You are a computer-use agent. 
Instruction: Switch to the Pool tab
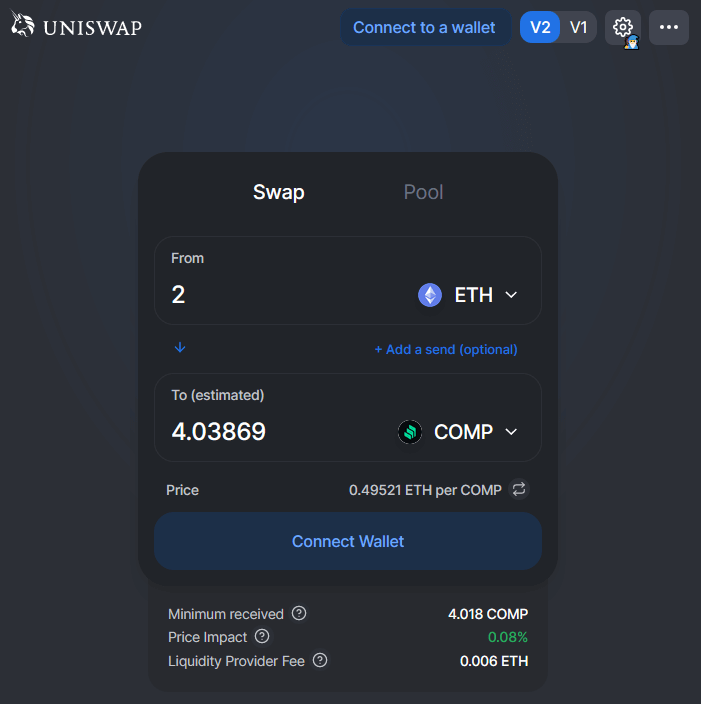pyautogui.click(x=423, y=192)
